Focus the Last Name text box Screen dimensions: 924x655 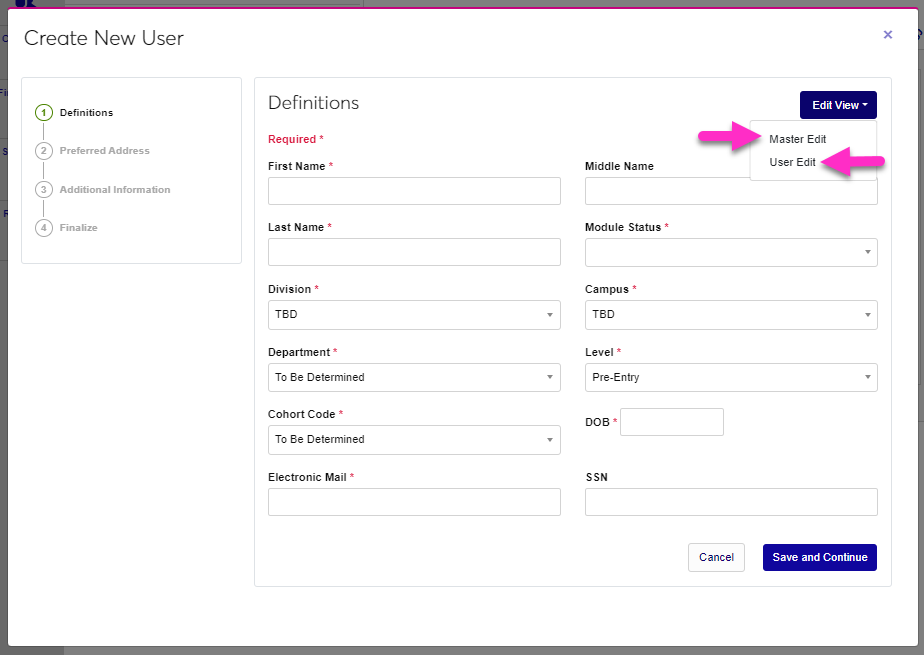pos(414,252)
